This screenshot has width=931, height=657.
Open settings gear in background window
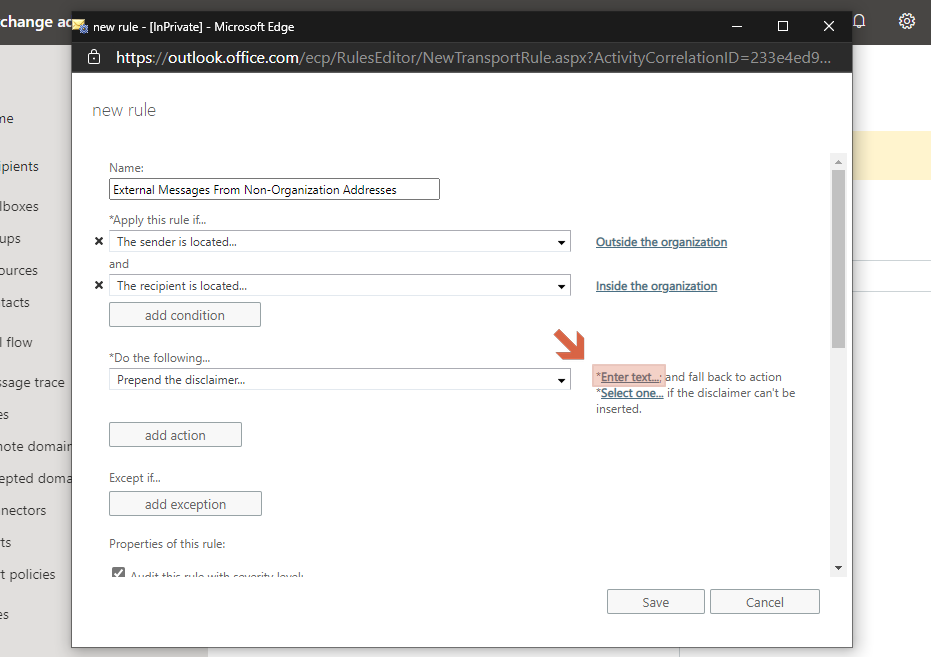pos(907,21)
